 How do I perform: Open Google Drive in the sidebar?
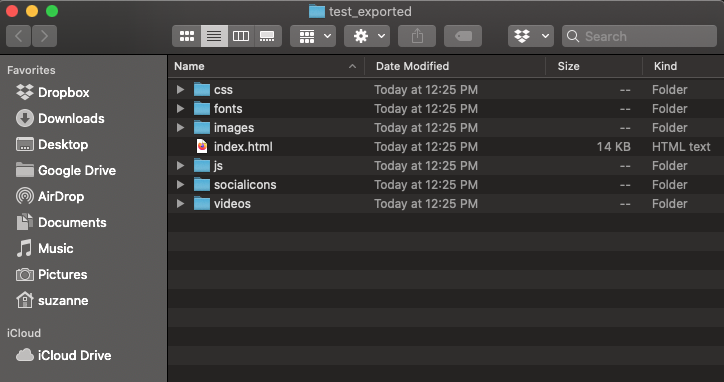[66, 170]
